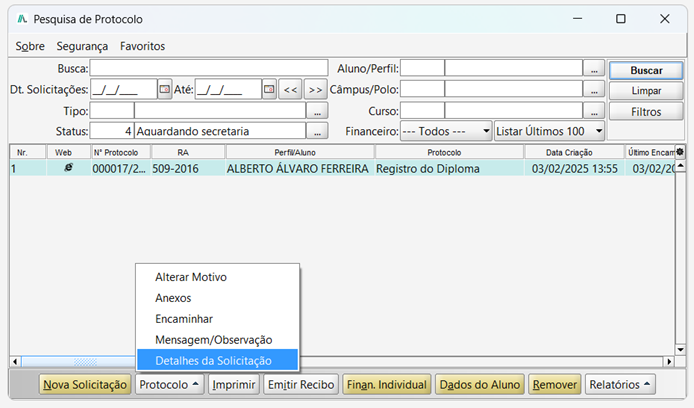The width and height of the screenshot is (694, 408).
Task: Sort by Perfil/Aluno column header
Action: click(x=300, y=152)
